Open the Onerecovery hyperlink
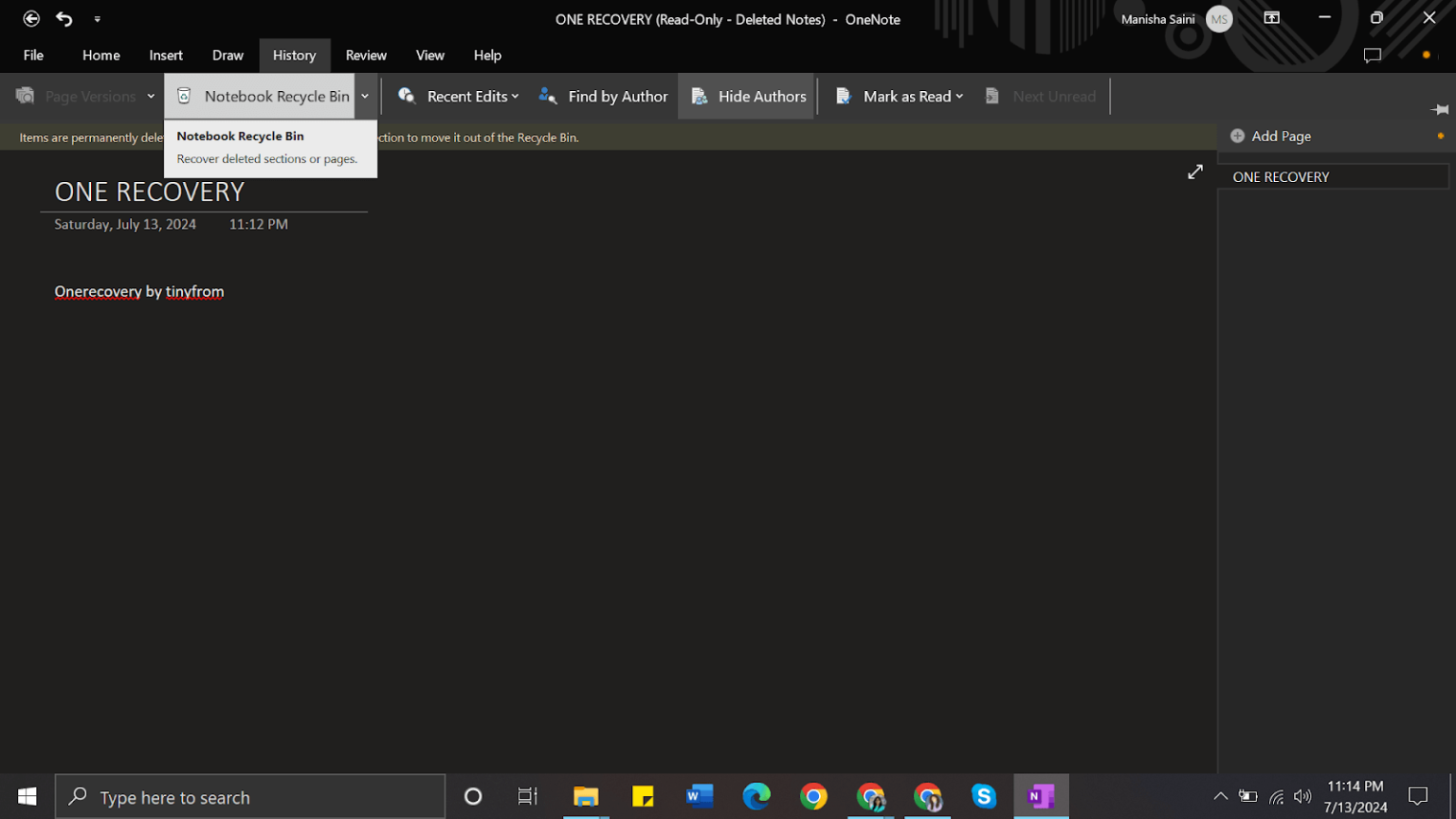1456x819 pixels. tap(98, 291)
